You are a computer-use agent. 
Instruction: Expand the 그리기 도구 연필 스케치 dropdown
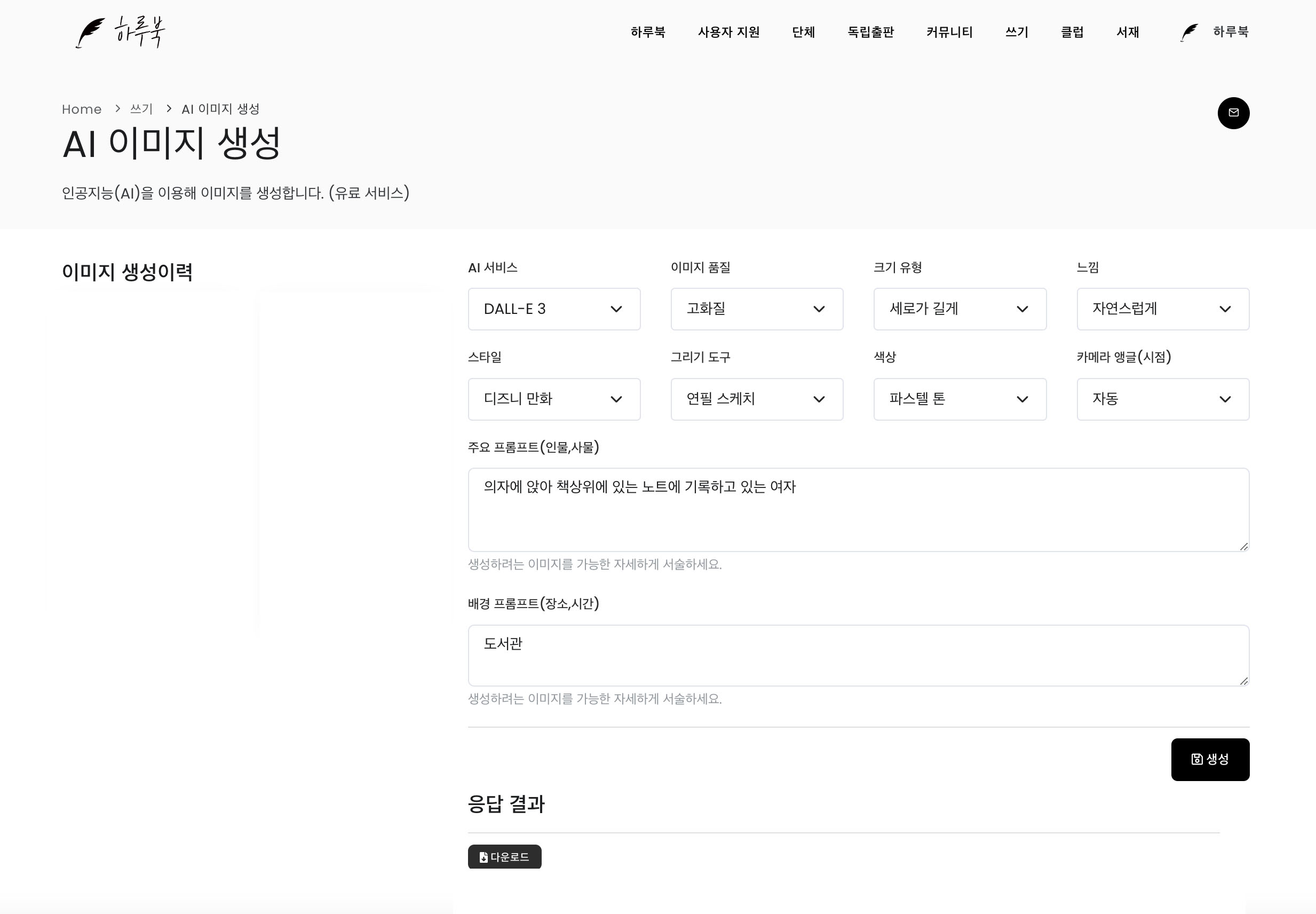[756, 399]
